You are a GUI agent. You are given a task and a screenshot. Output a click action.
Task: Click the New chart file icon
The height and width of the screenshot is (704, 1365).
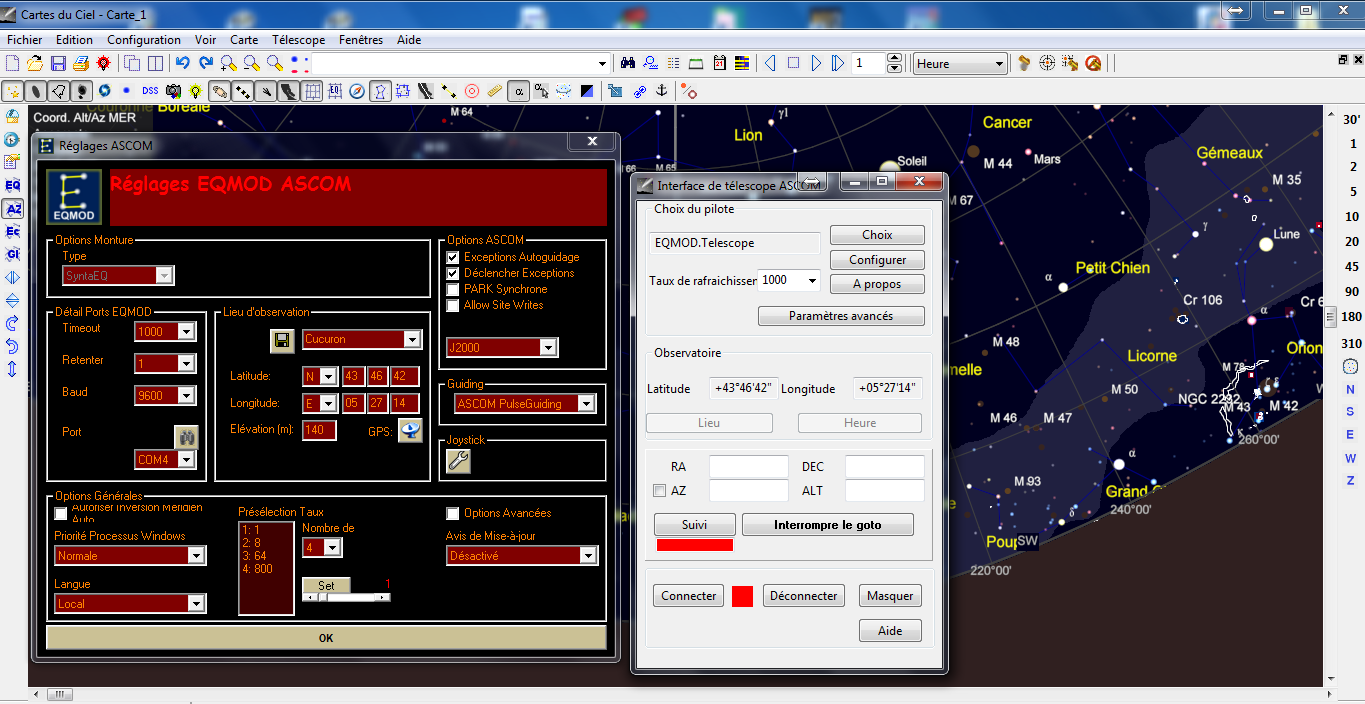13,63
